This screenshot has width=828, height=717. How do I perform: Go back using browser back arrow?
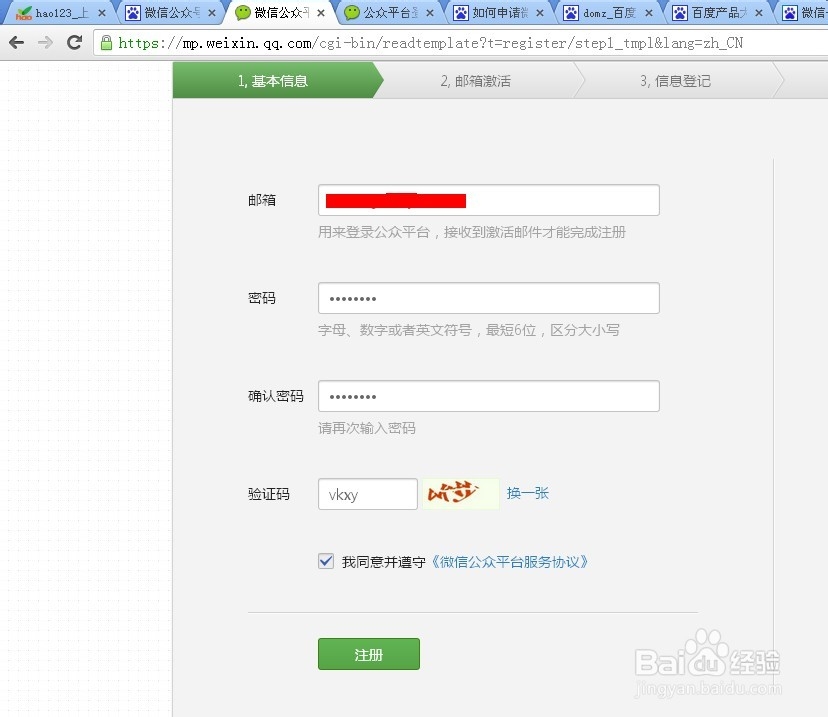click(x=16, y=42)
